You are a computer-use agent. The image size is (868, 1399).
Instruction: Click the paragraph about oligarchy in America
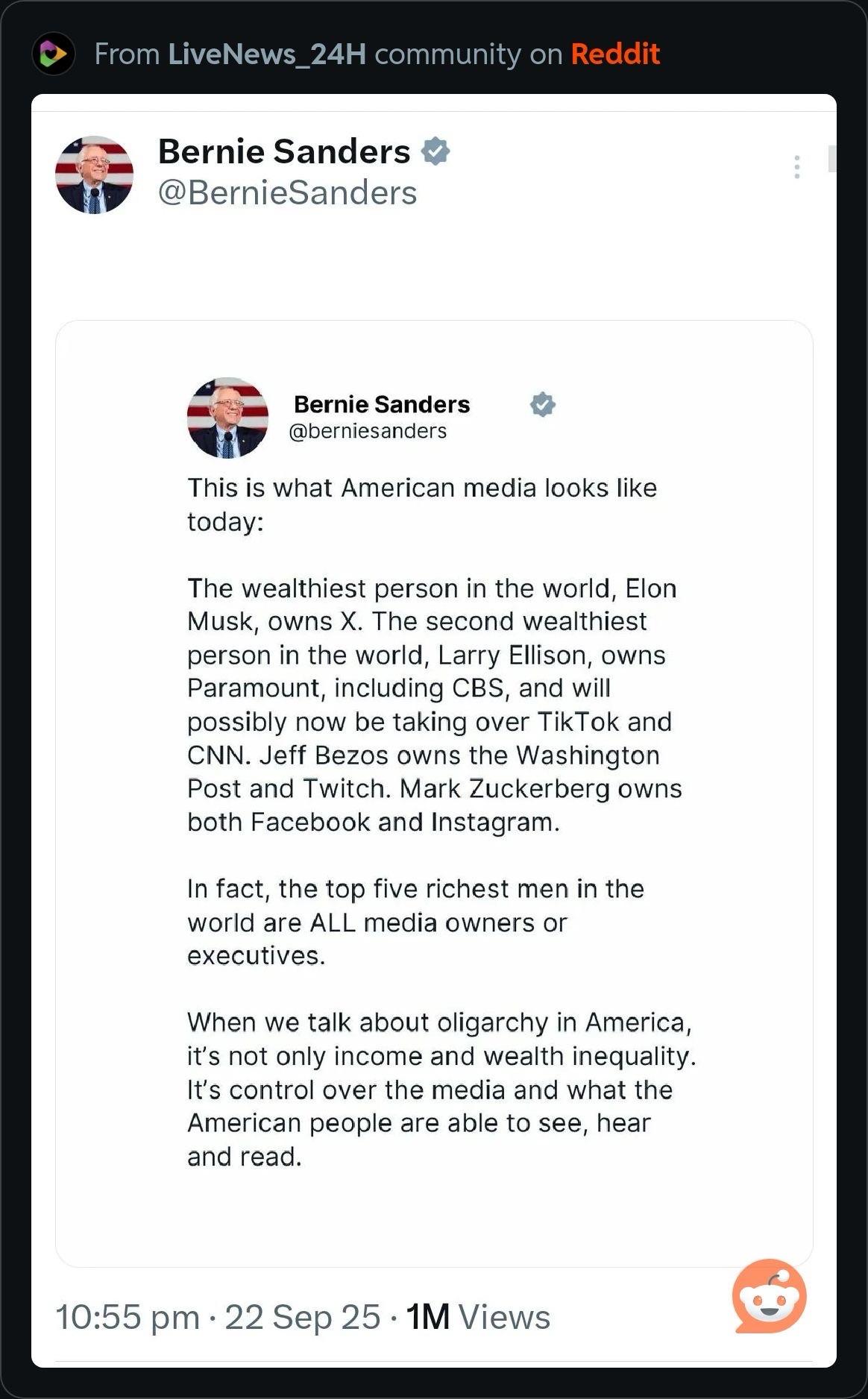coord(440,1089)
